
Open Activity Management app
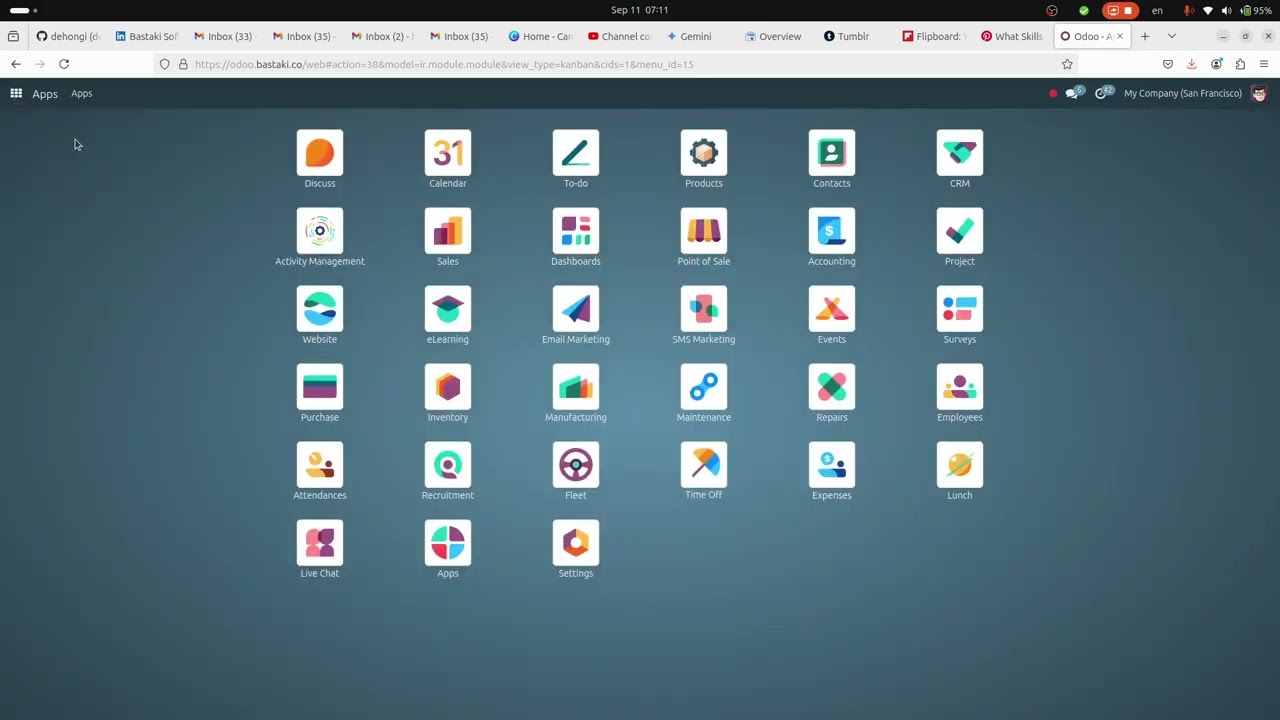click(320, 231)
